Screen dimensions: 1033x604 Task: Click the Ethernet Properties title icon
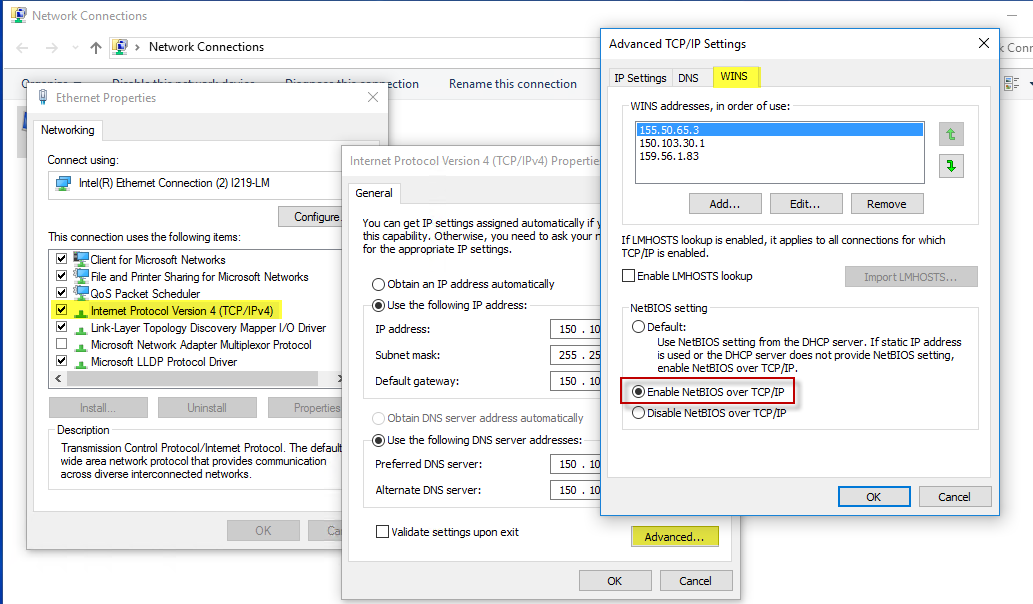(43, 97)
